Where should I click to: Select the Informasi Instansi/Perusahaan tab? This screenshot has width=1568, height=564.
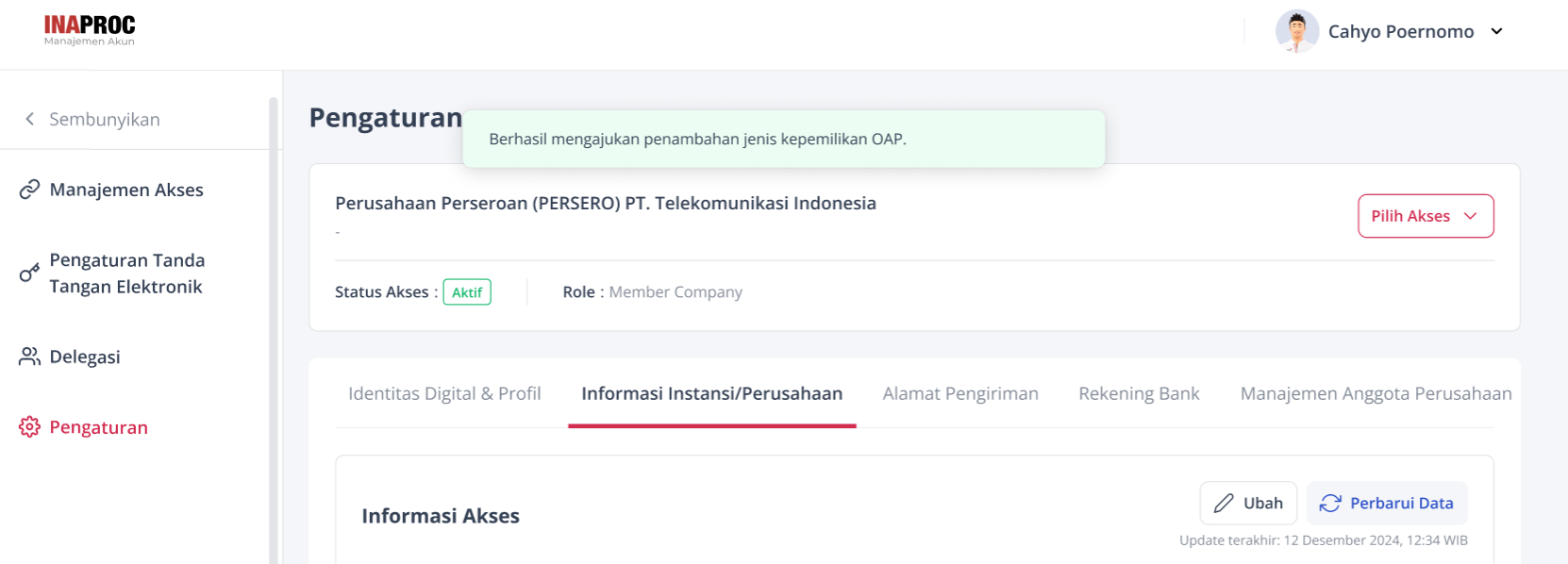[712, 393]
